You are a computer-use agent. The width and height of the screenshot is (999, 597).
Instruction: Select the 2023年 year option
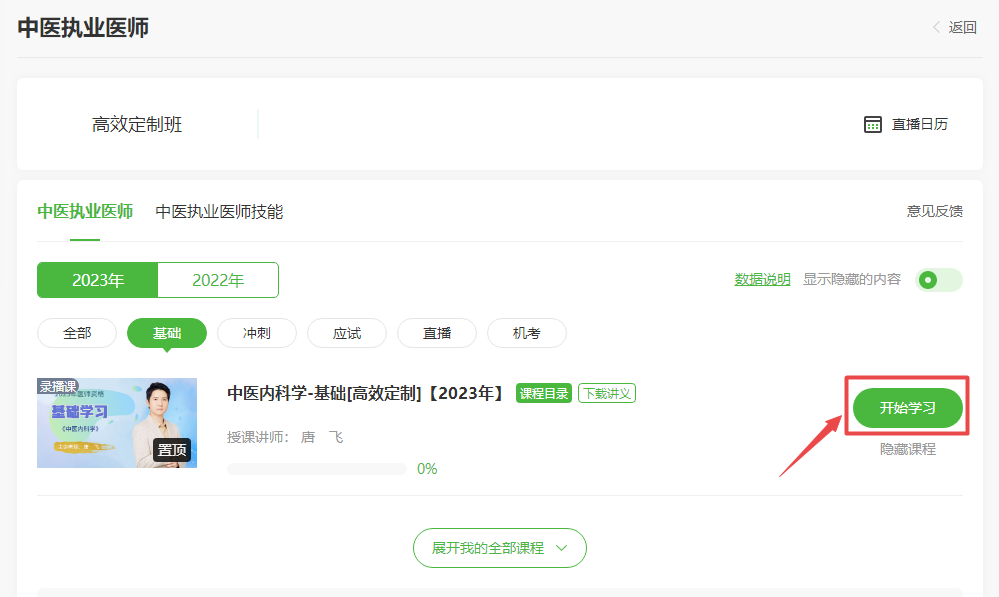point(98,280)
